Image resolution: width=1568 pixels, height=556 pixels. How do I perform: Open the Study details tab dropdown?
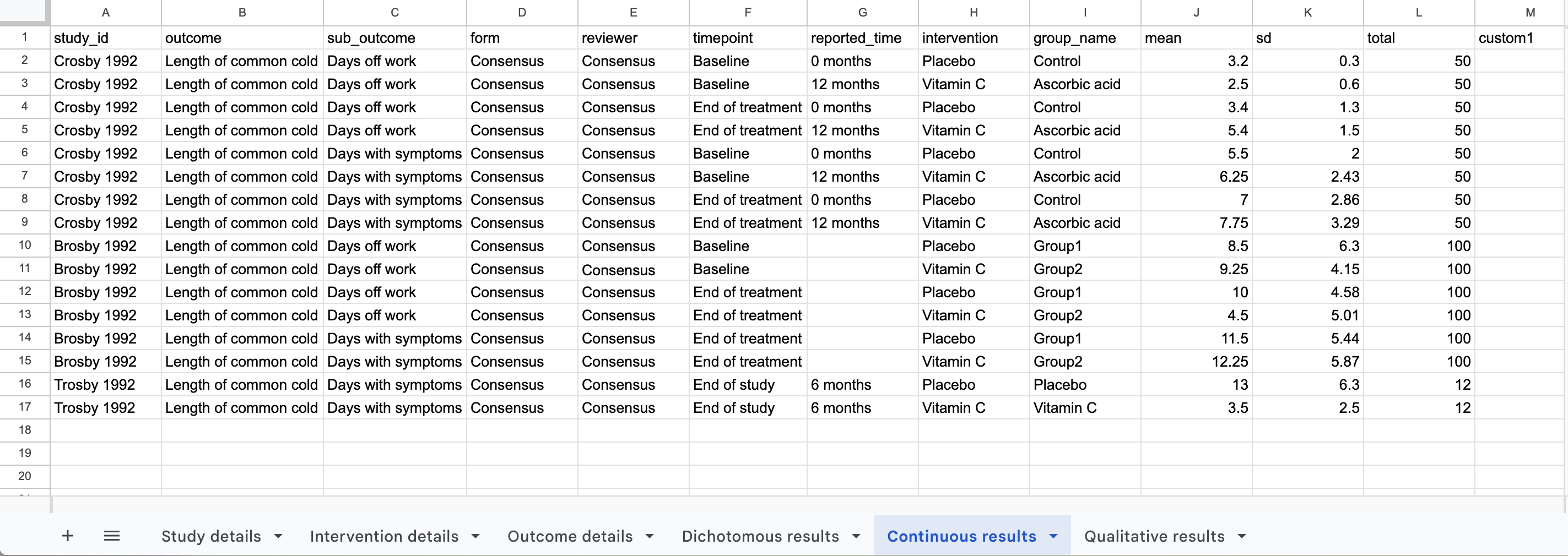pos(279,536)
